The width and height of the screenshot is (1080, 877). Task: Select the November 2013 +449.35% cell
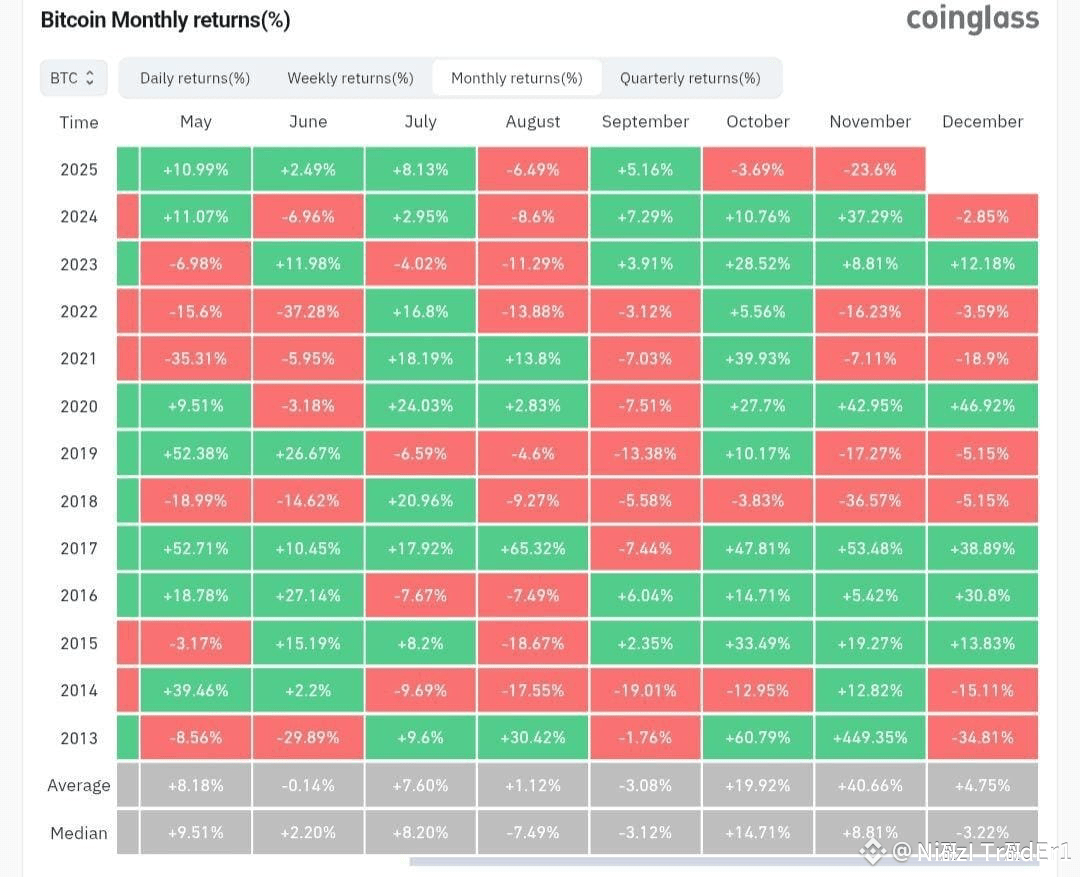tap(870, 738)
